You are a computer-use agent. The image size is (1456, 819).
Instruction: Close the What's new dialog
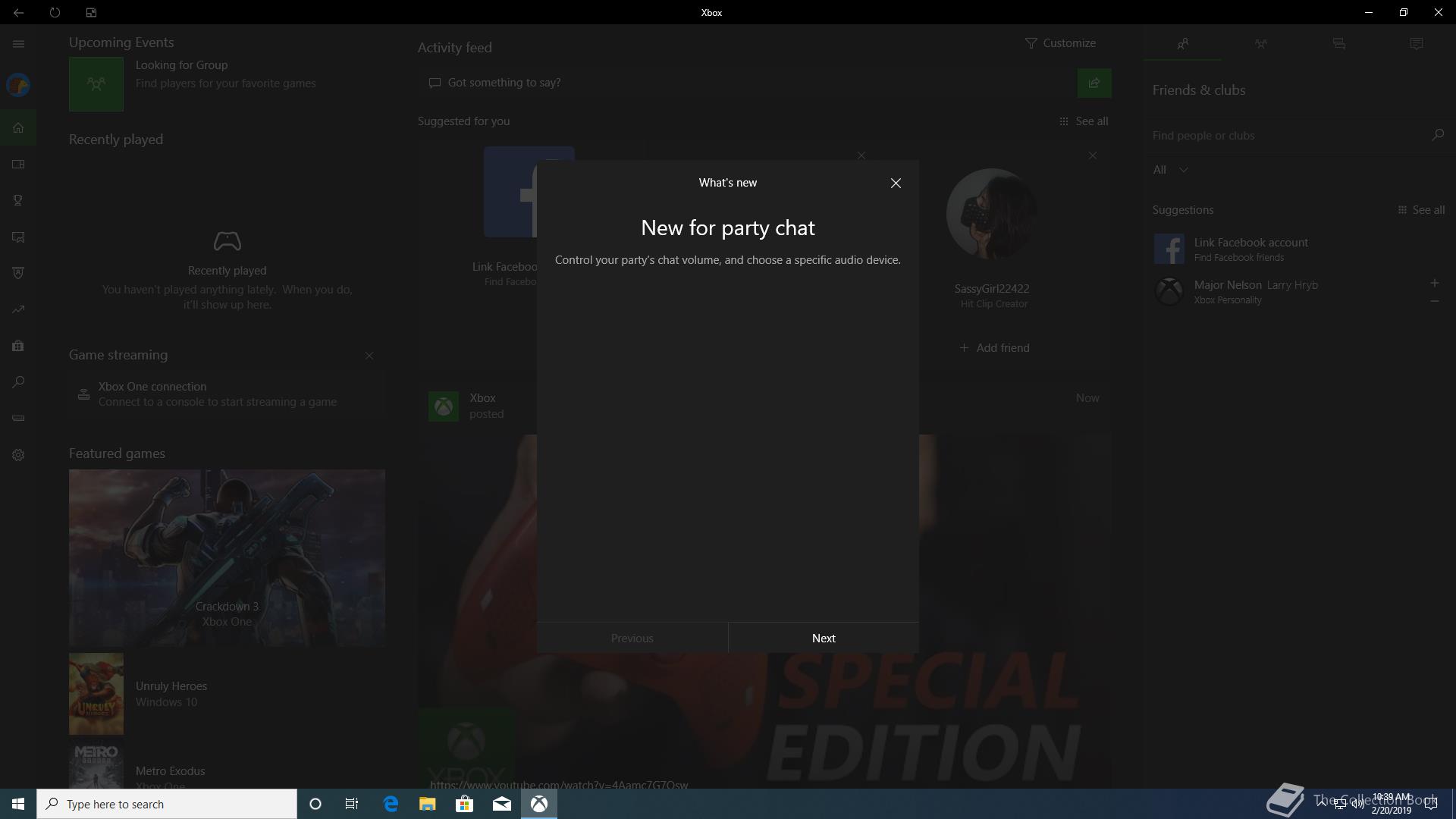[x=896, y=183]
